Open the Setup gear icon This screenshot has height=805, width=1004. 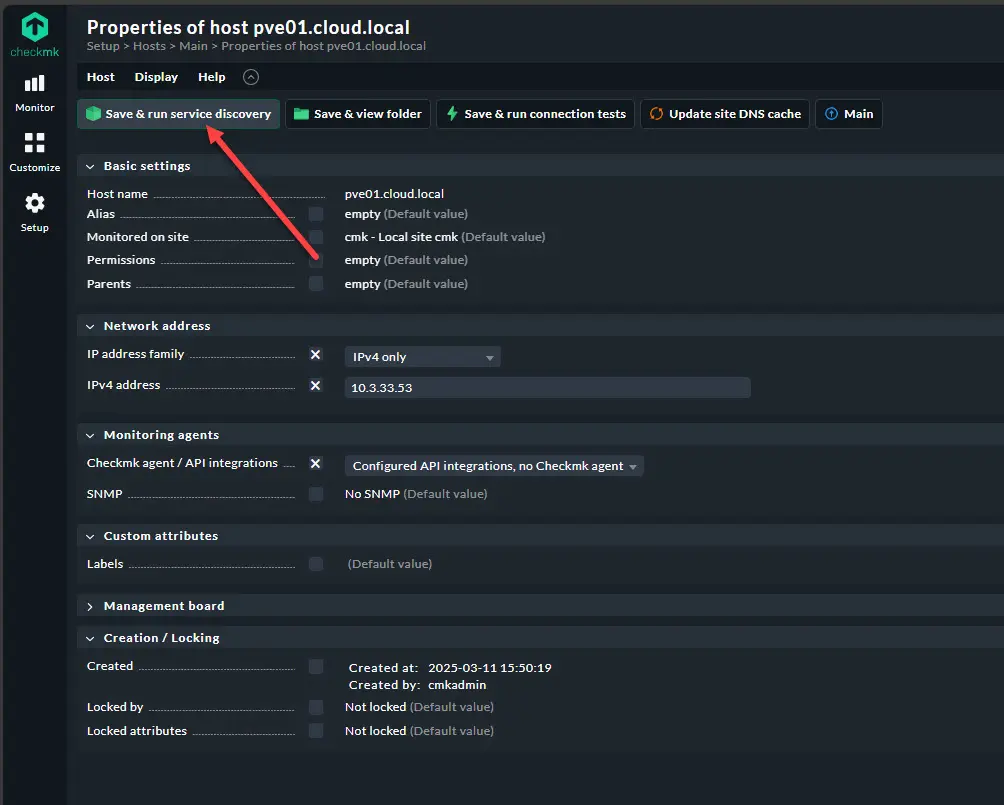click(35, 204)
